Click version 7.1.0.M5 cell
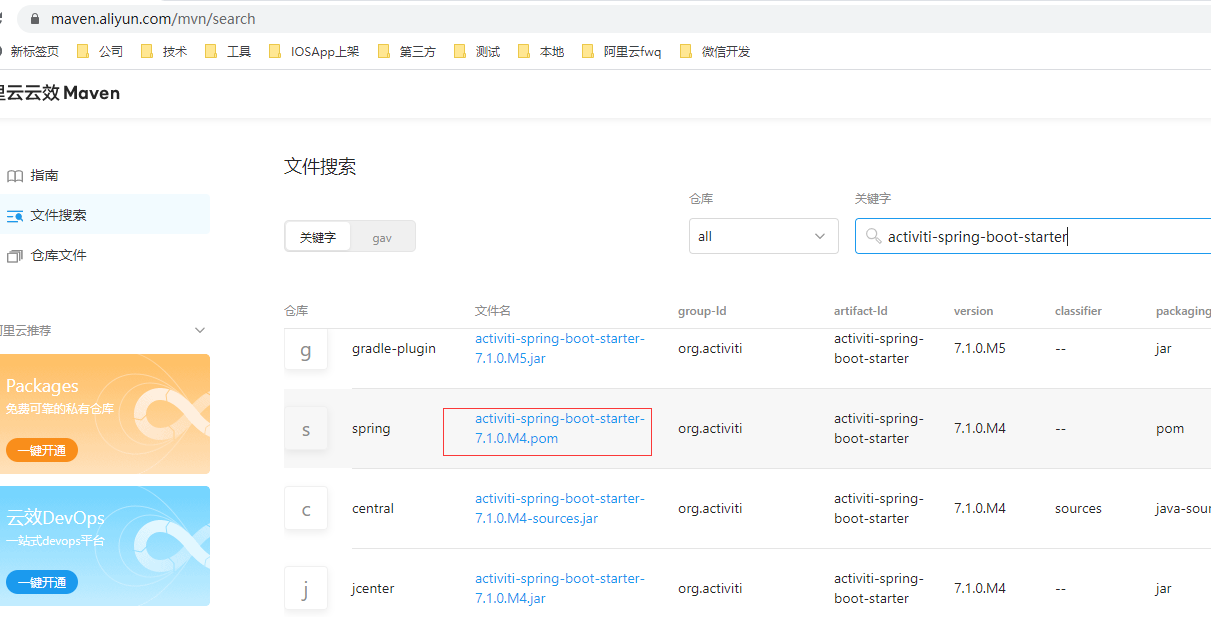1211x617 pixels. tap(980, 349)
